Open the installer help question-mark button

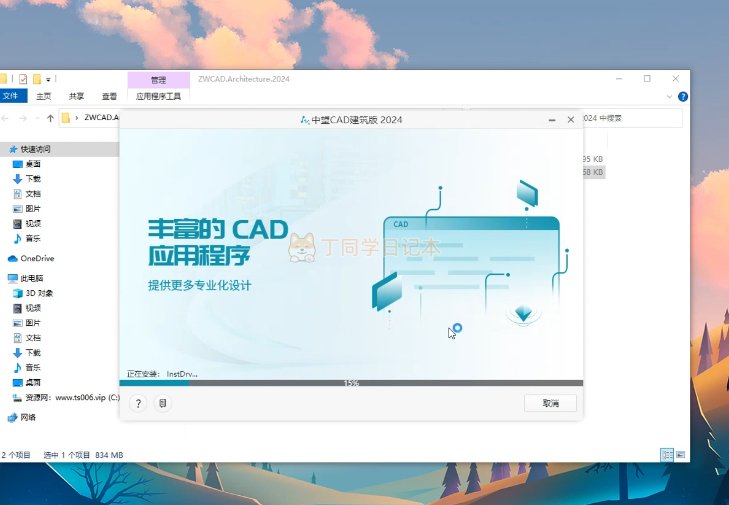pos(138,403)
